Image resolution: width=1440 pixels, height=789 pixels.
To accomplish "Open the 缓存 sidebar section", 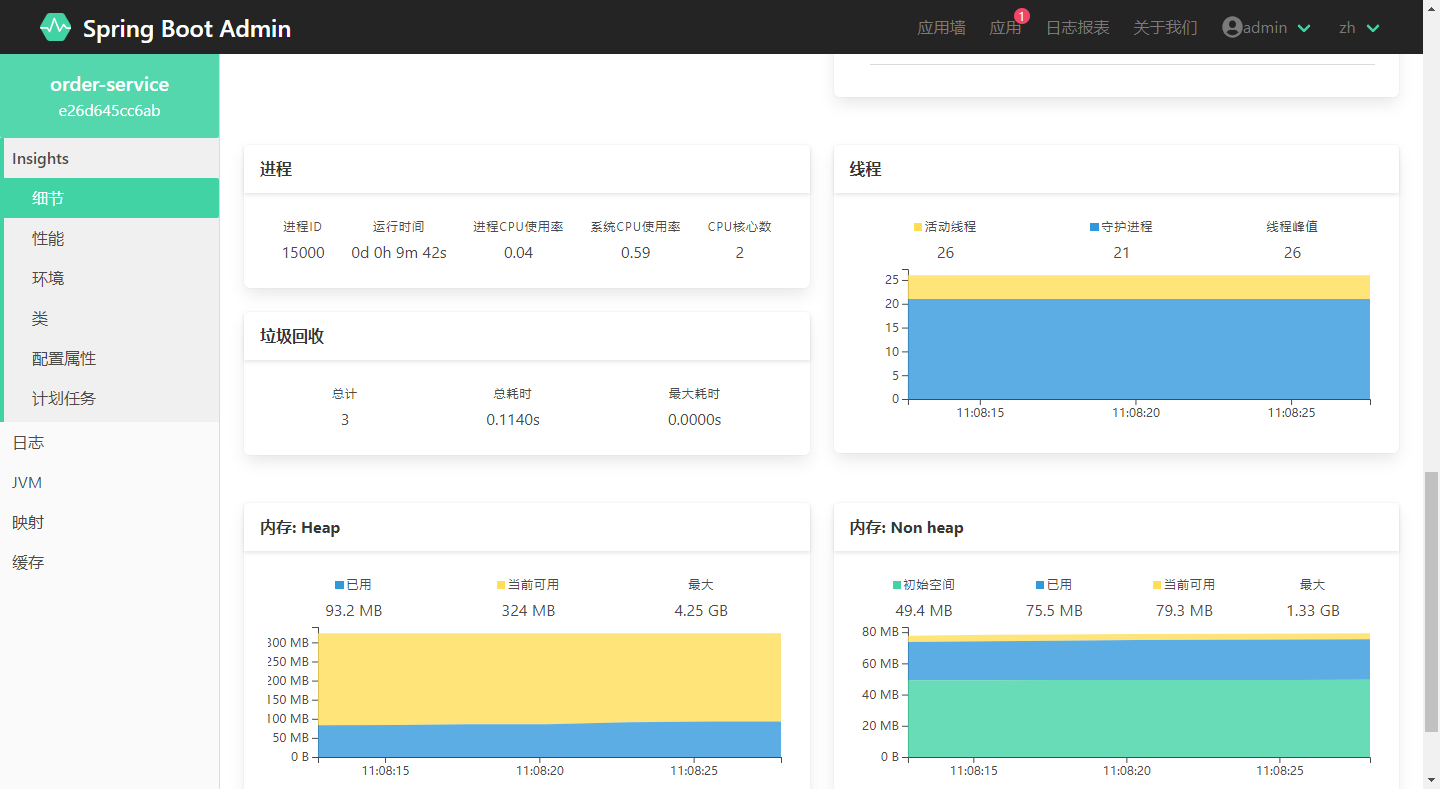I will pyautogui.click(x=109, y=562).
